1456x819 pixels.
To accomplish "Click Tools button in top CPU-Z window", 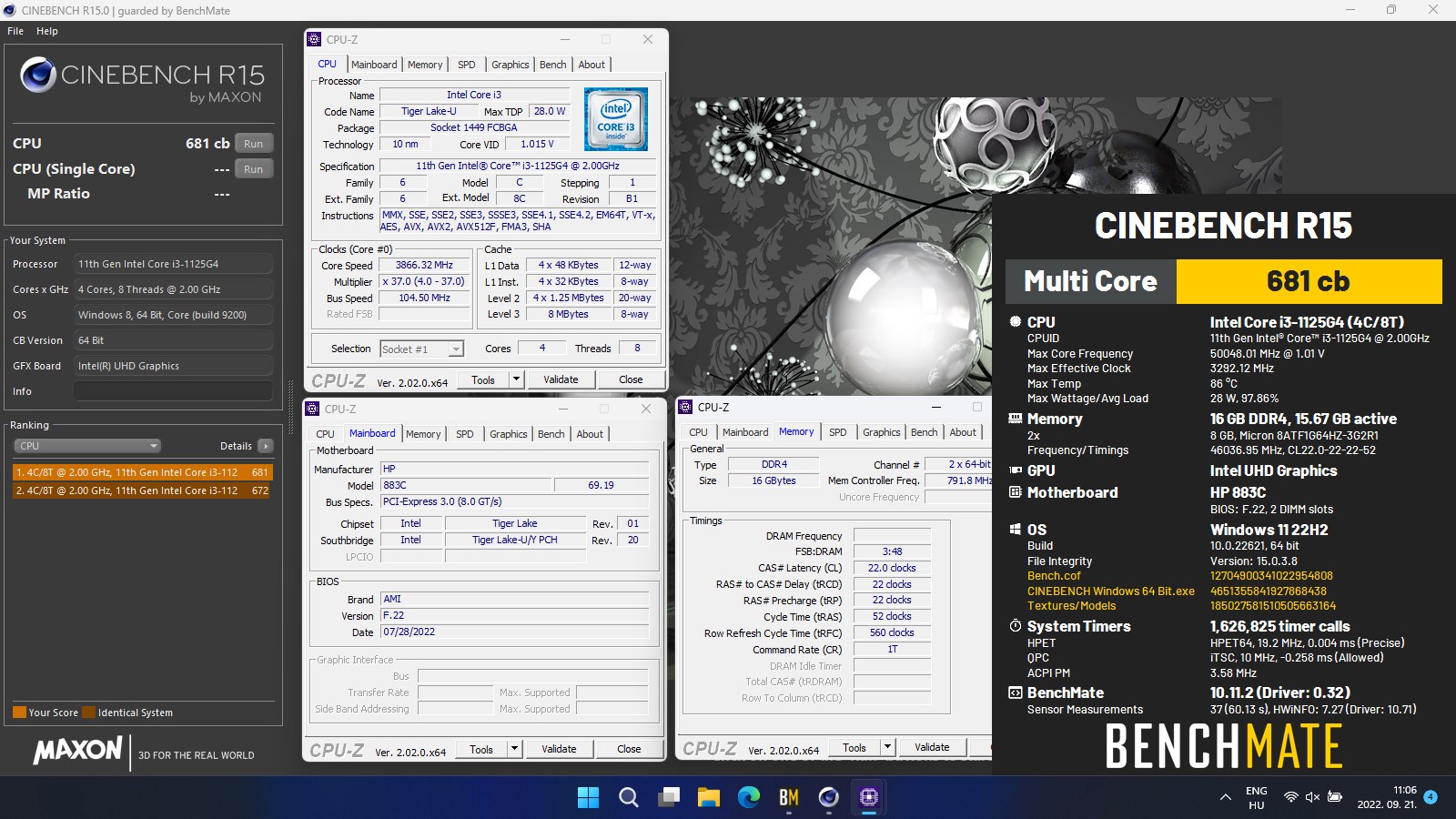I will pyautogui.click(x=483, y=379).
